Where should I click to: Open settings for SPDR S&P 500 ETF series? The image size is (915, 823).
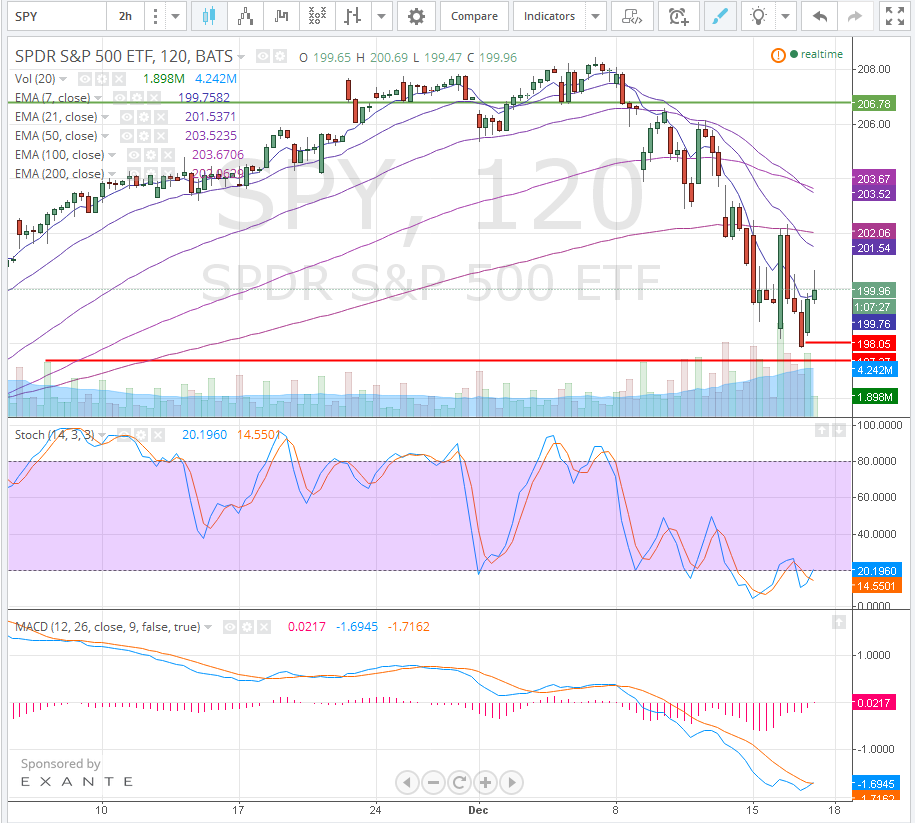point(280,57)
